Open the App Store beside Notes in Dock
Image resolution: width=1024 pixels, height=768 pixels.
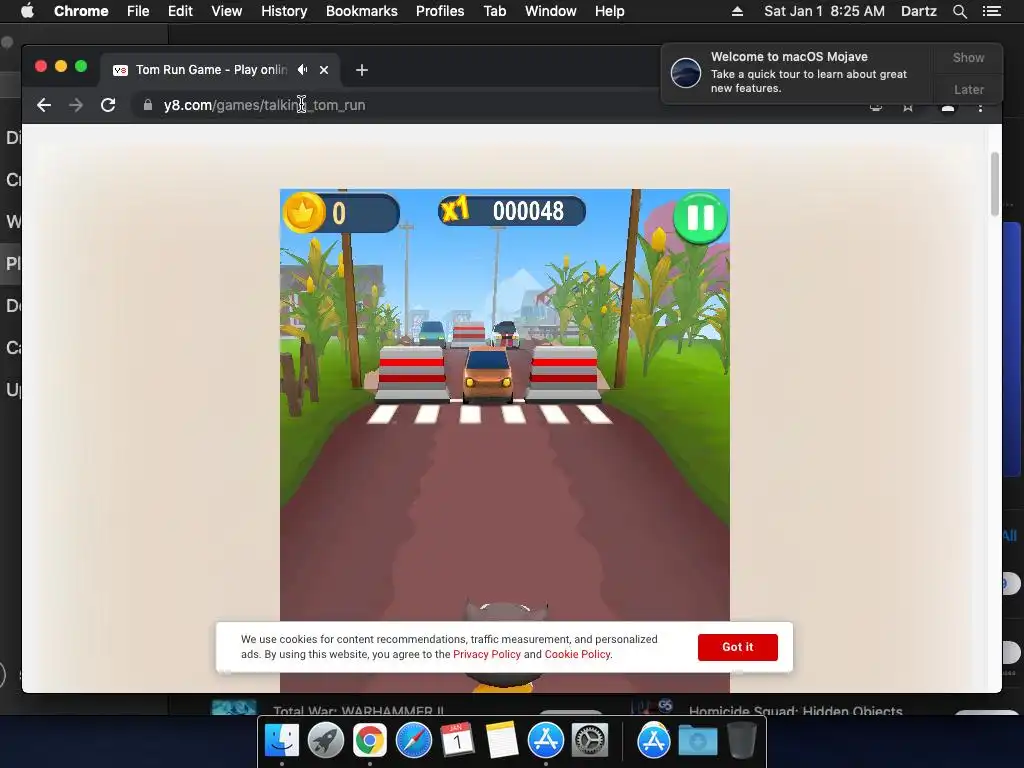pos(545,741)
